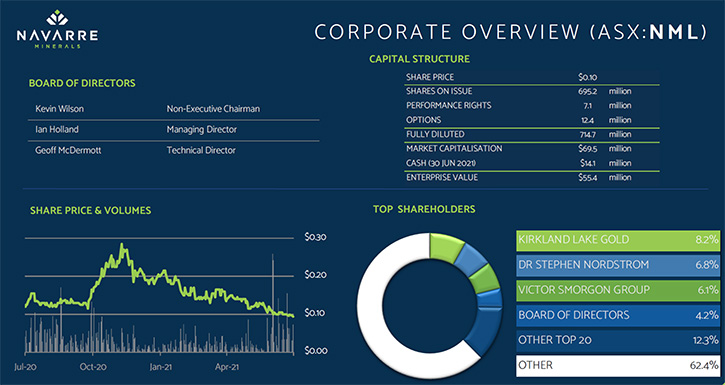
Task: Click the Top Shareholders heading
Action: pyautogui.click(x=424, y=209)
